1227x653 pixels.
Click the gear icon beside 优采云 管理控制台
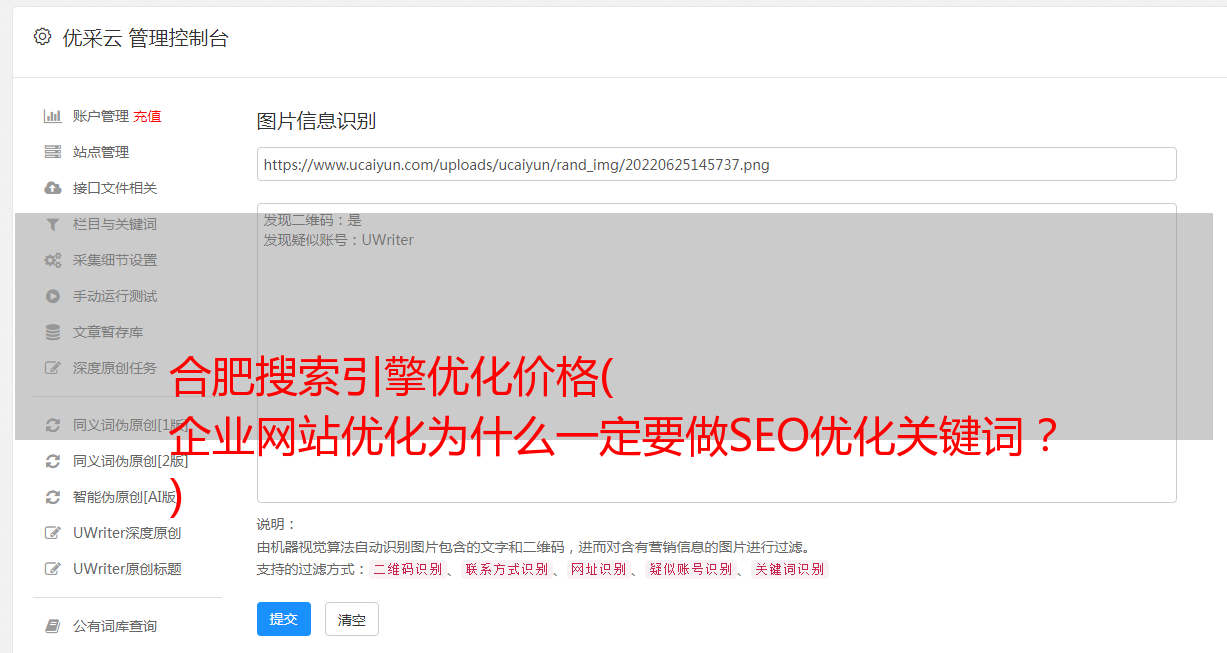coord(42,37)
